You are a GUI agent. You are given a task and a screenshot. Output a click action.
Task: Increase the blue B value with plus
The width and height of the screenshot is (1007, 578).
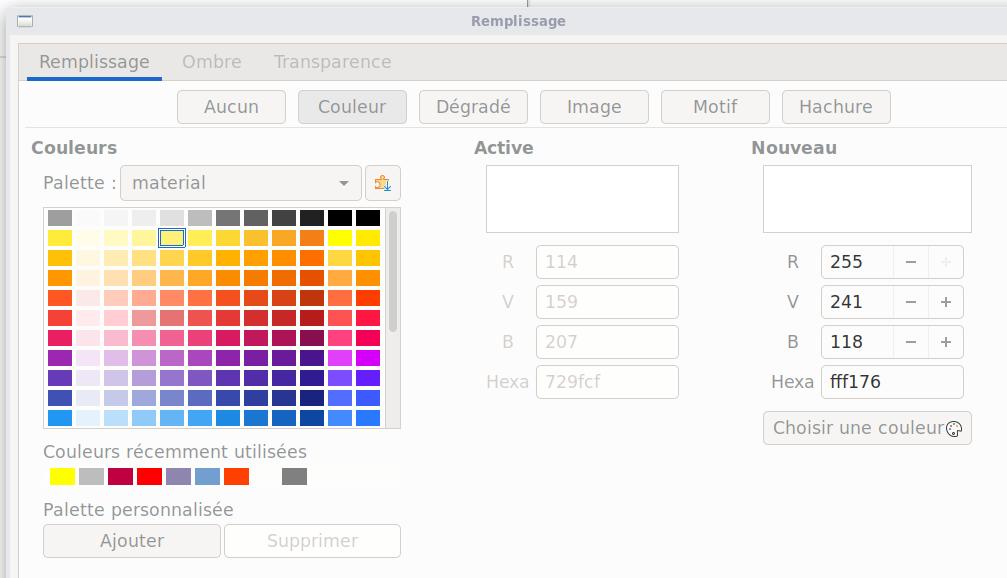[x=945, y=342]
